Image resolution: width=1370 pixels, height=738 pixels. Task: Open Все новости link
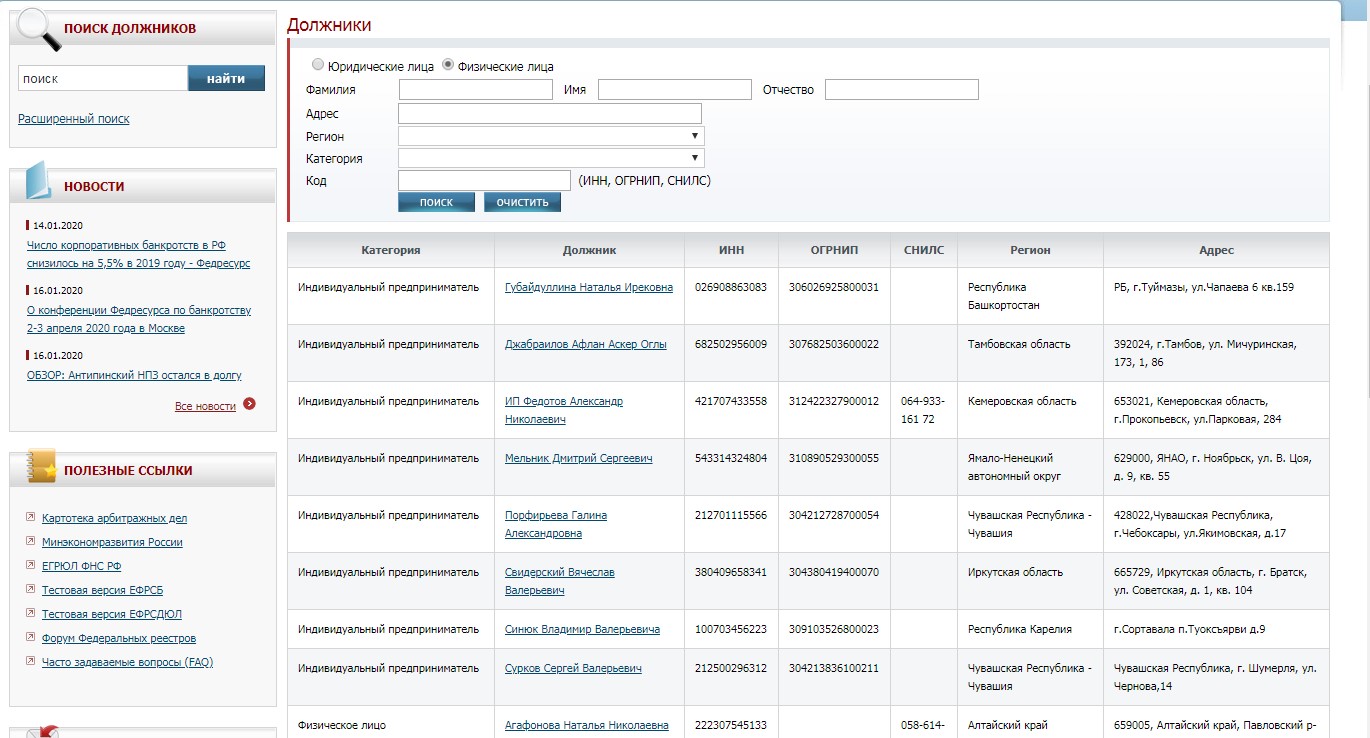(x=205, y=406)
